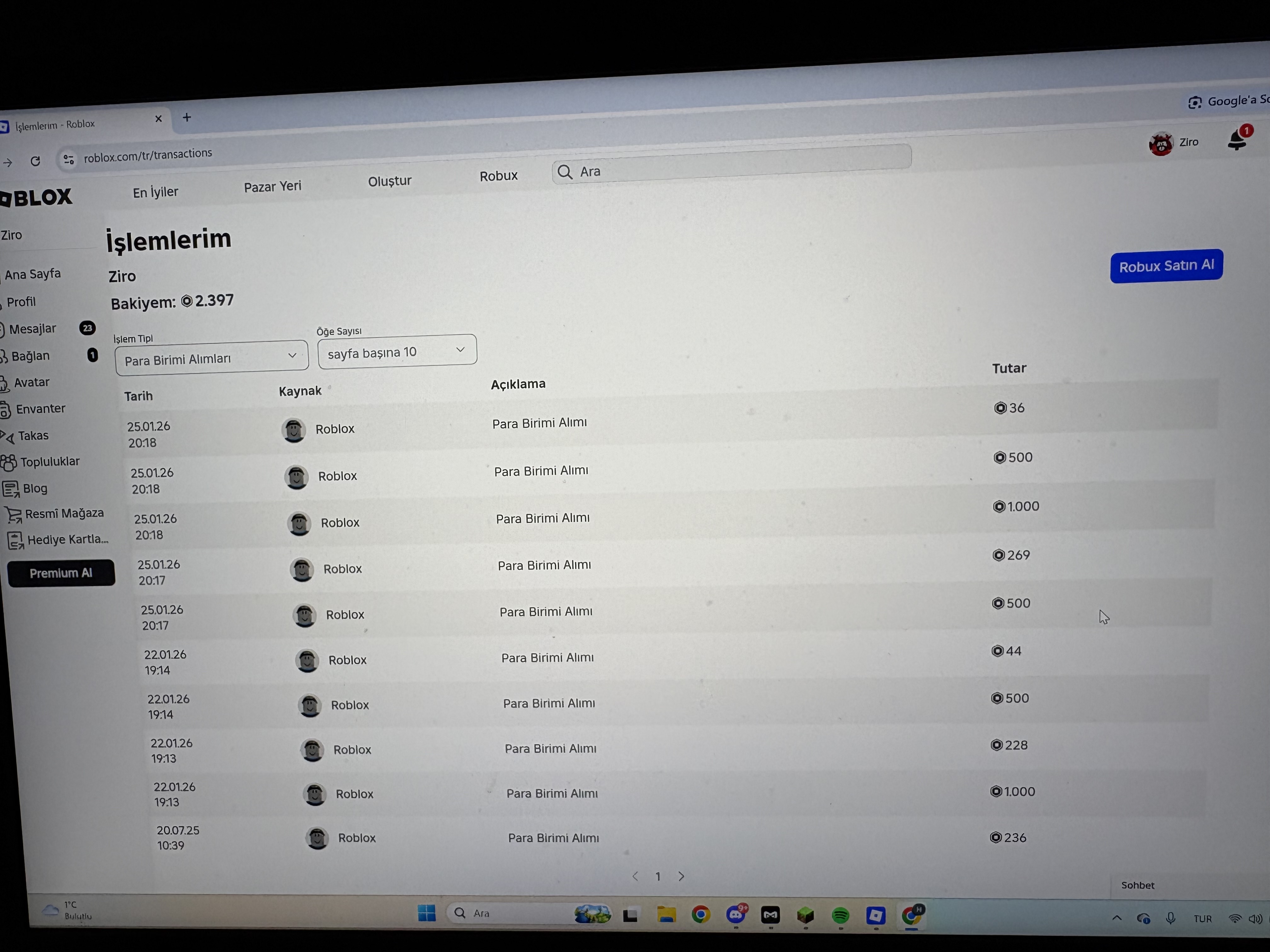Click the Roblox avatar in the 269 Robux row

tap(301, 570)
